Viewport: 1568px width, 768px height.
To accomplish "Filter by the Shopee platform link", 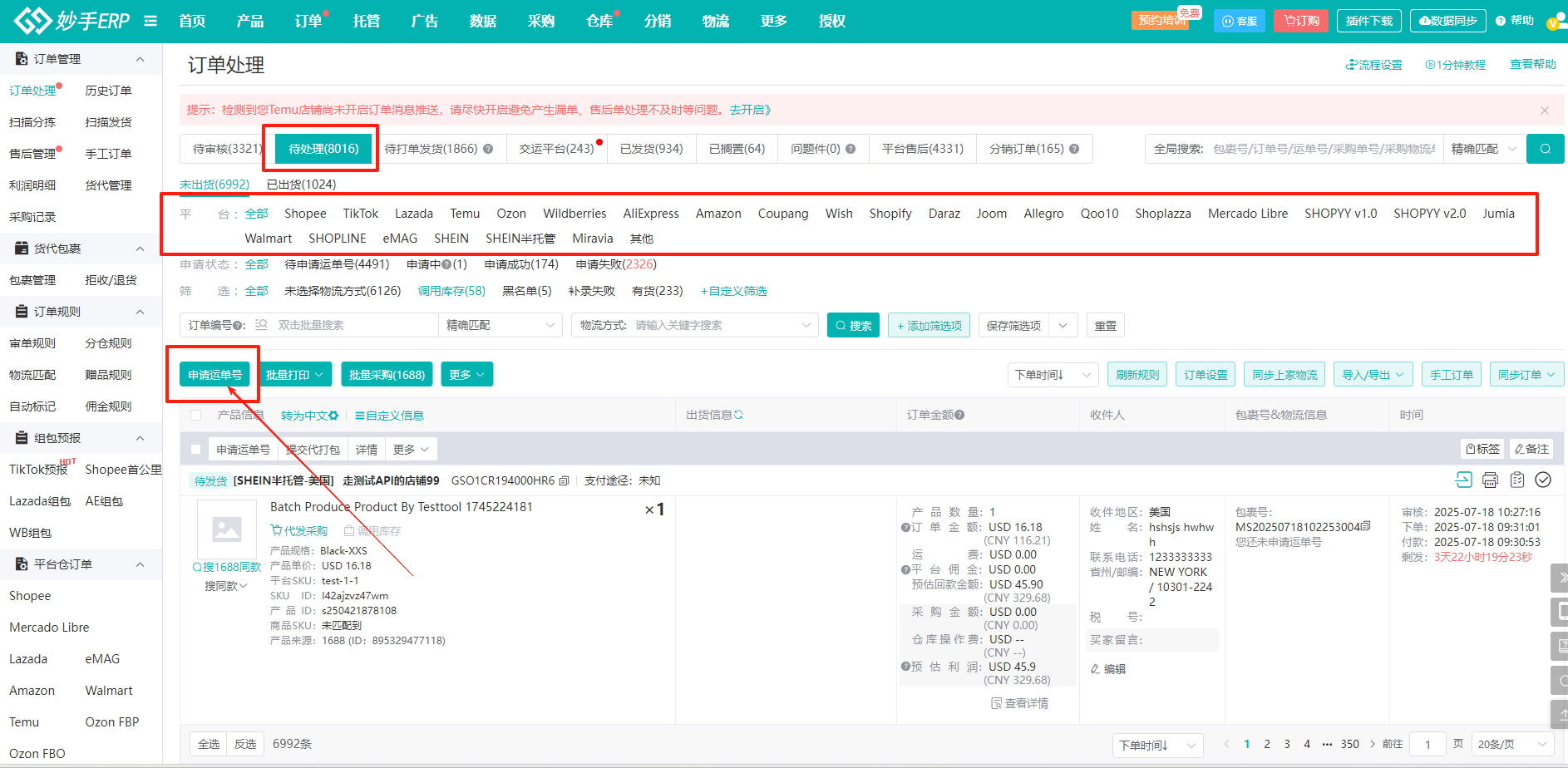I will (x=305, y=214).
